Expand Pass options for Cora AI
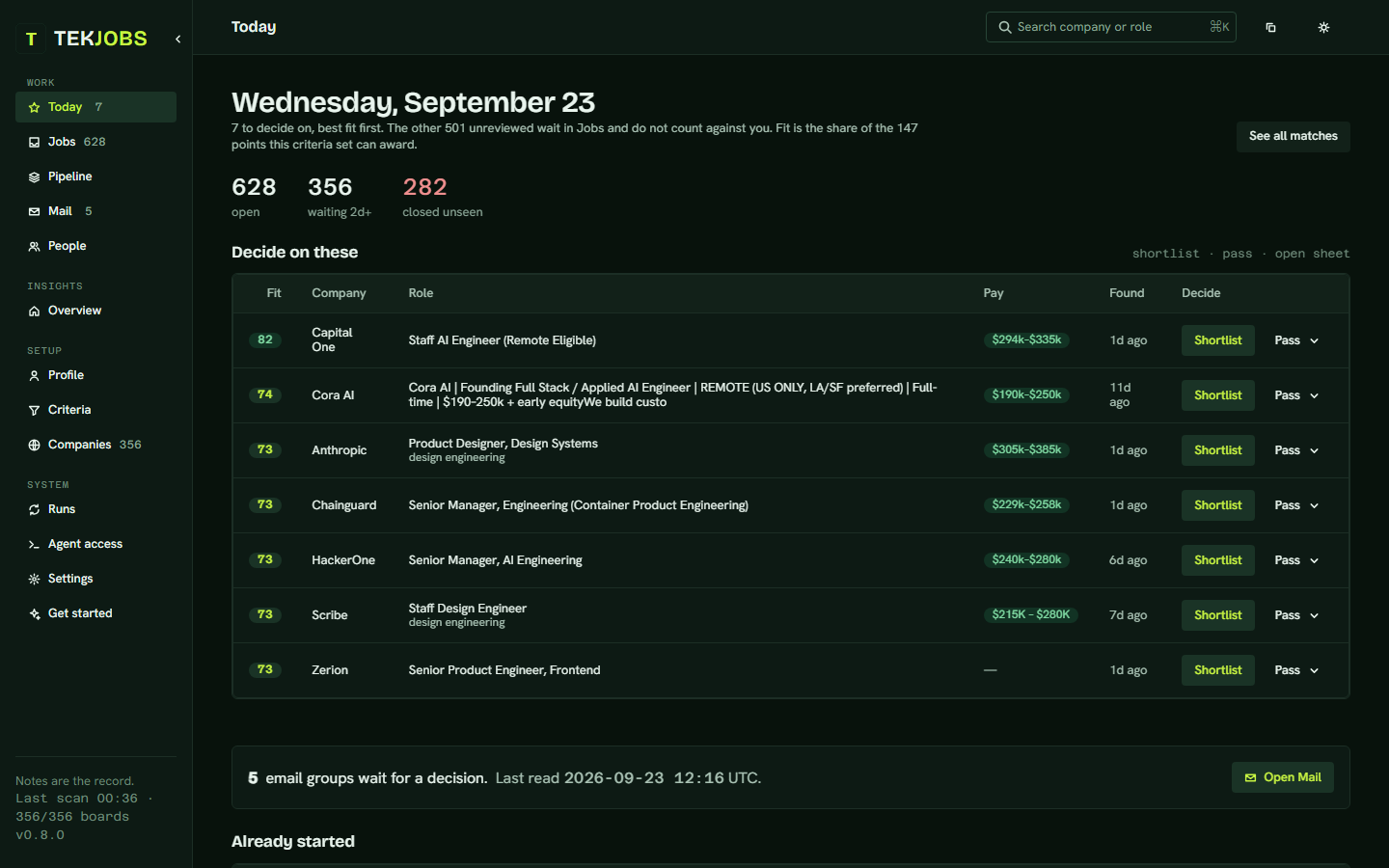1389x868 pixels. [1314, 395]
